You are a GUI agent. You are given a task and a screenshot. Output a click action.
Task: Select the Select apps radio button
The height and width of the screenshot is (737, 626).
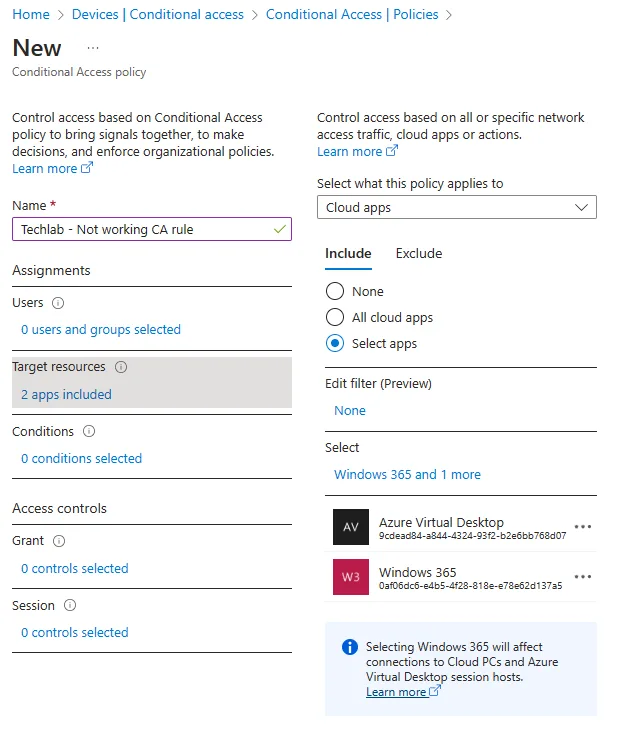(x=336, y=344)
